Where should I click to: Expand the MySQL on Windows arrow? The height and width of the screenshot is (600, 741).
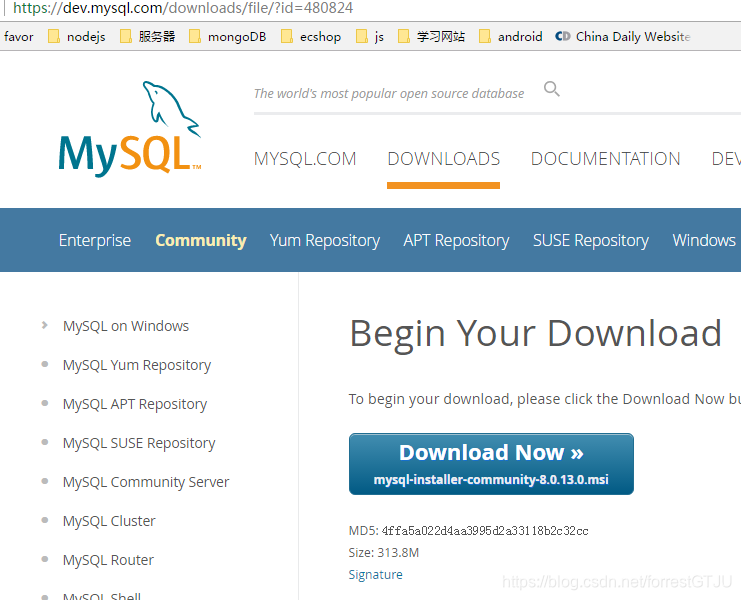click(x=44, y=325)
